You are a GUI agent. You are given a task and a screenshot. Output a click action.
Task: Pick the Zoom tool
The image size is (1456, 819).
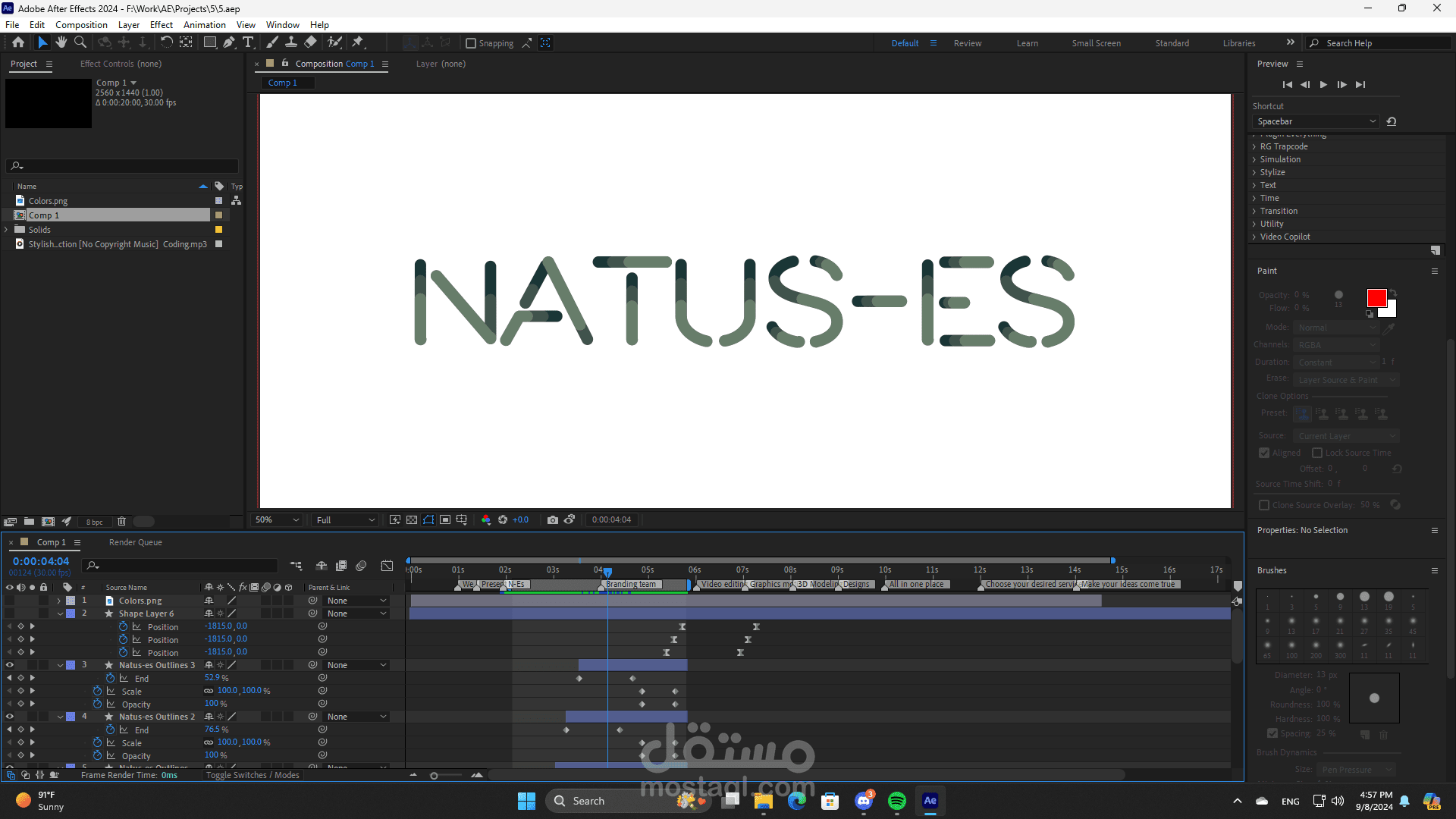(x=80, y=42)
